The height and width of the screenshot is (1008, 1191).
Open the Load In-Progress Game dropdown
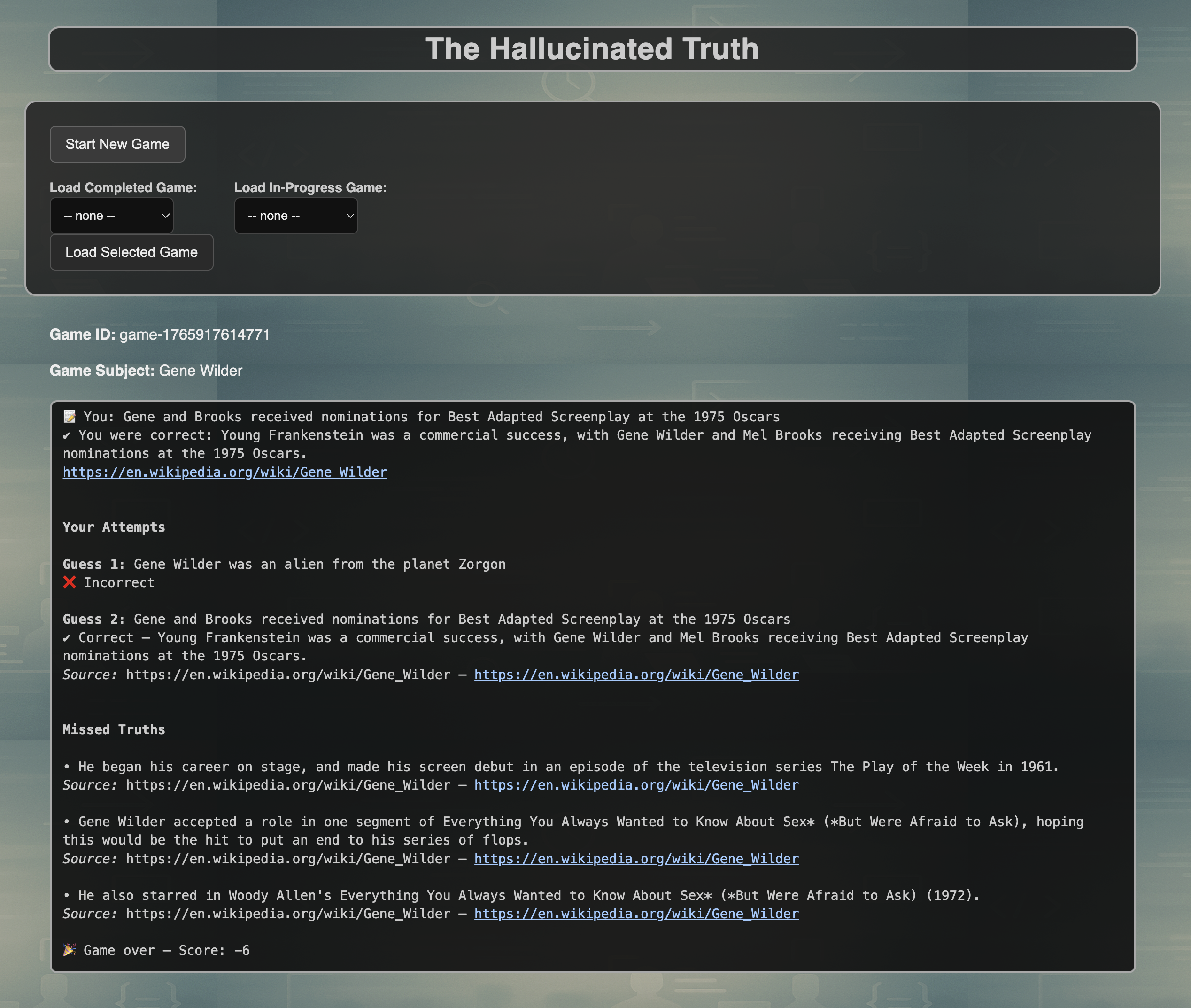296,216
